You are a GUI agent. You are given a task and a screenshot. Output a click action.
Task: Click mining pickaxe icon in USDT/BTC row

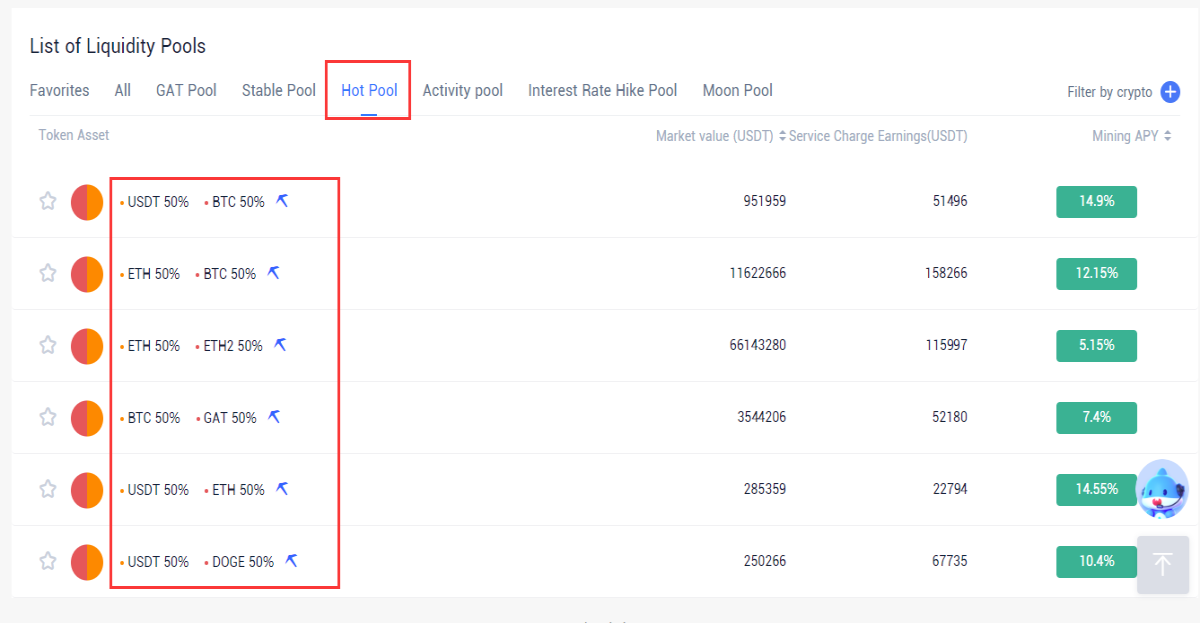coord(283,201)
